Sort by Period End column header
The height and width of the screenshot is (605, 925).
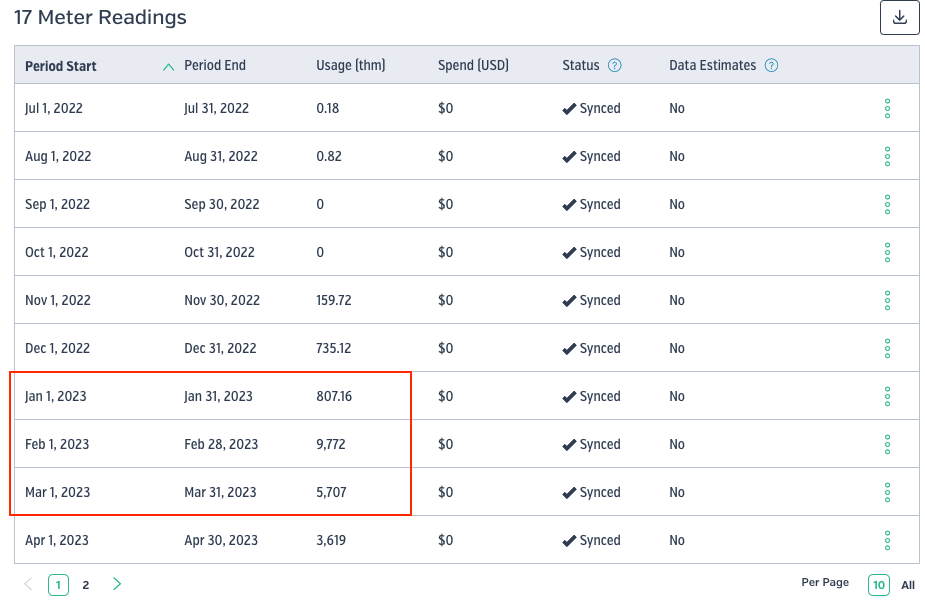coord(215,65)
